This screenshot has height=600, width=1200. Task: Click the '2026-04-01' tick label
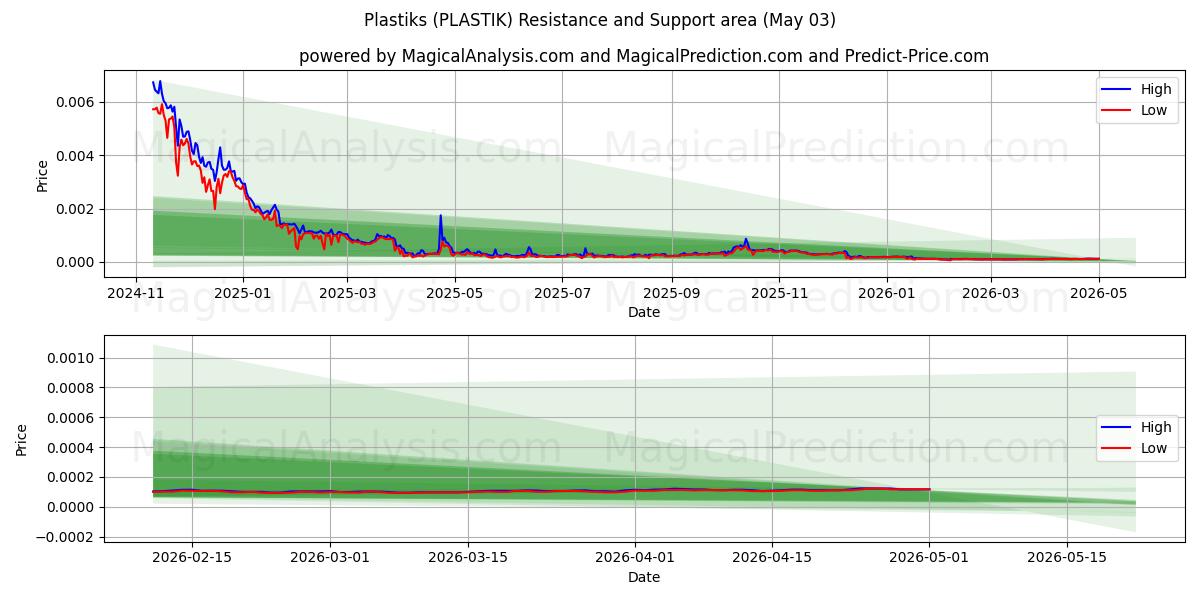click(635, 558)
